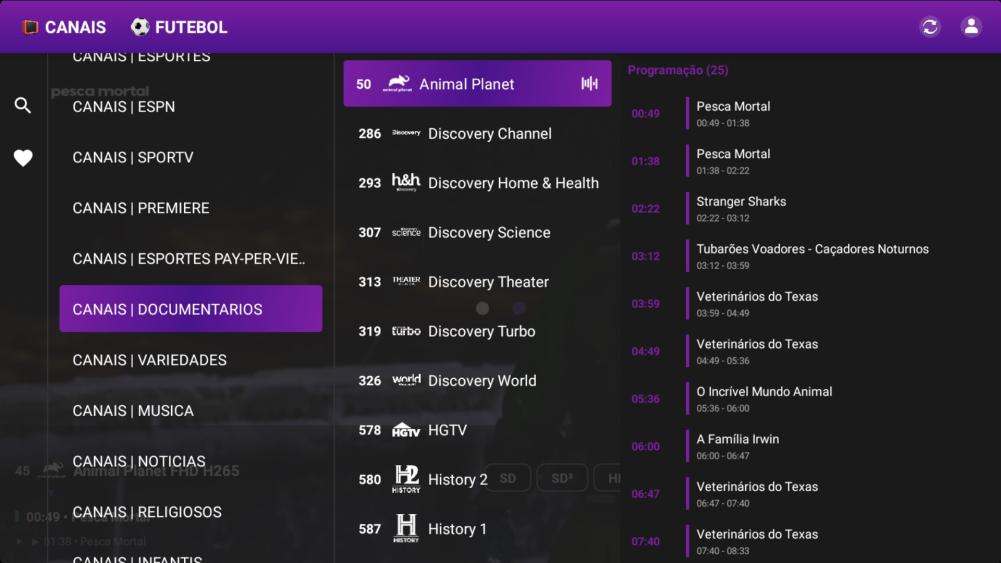Click the now-playing equalizer icon

pos(589,84)
